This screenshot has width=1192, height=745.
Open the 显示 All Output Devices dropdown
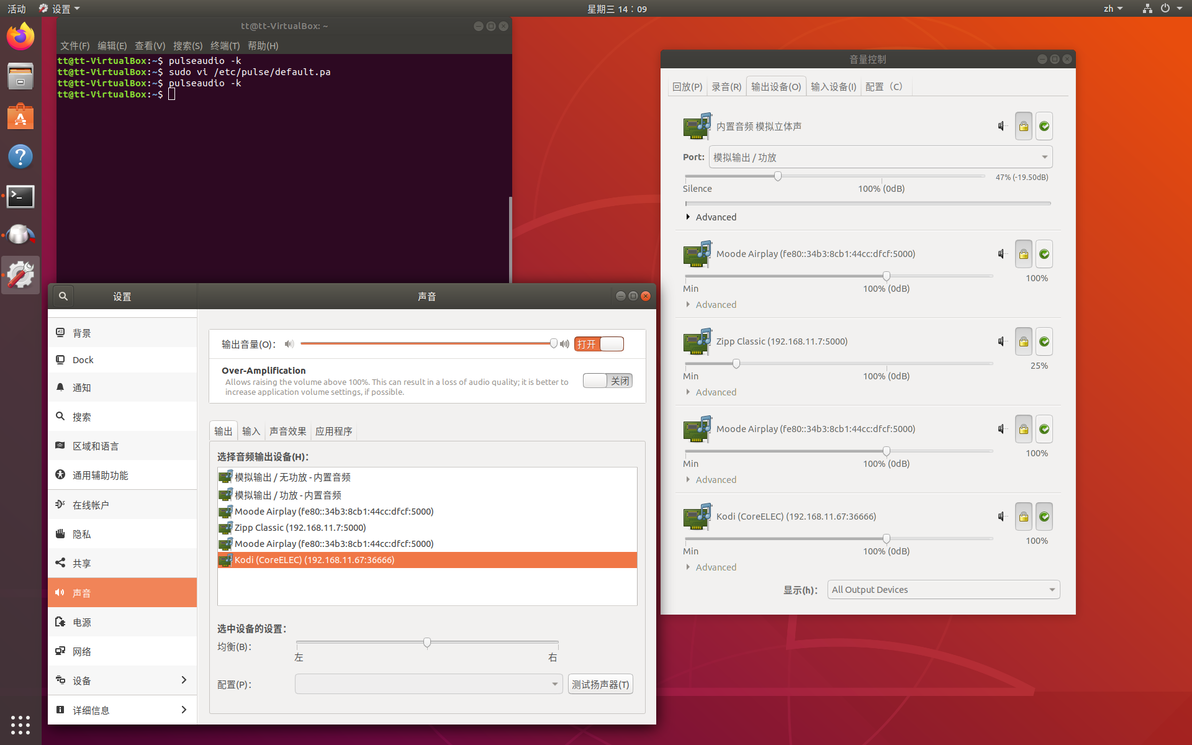coord(943,589)
